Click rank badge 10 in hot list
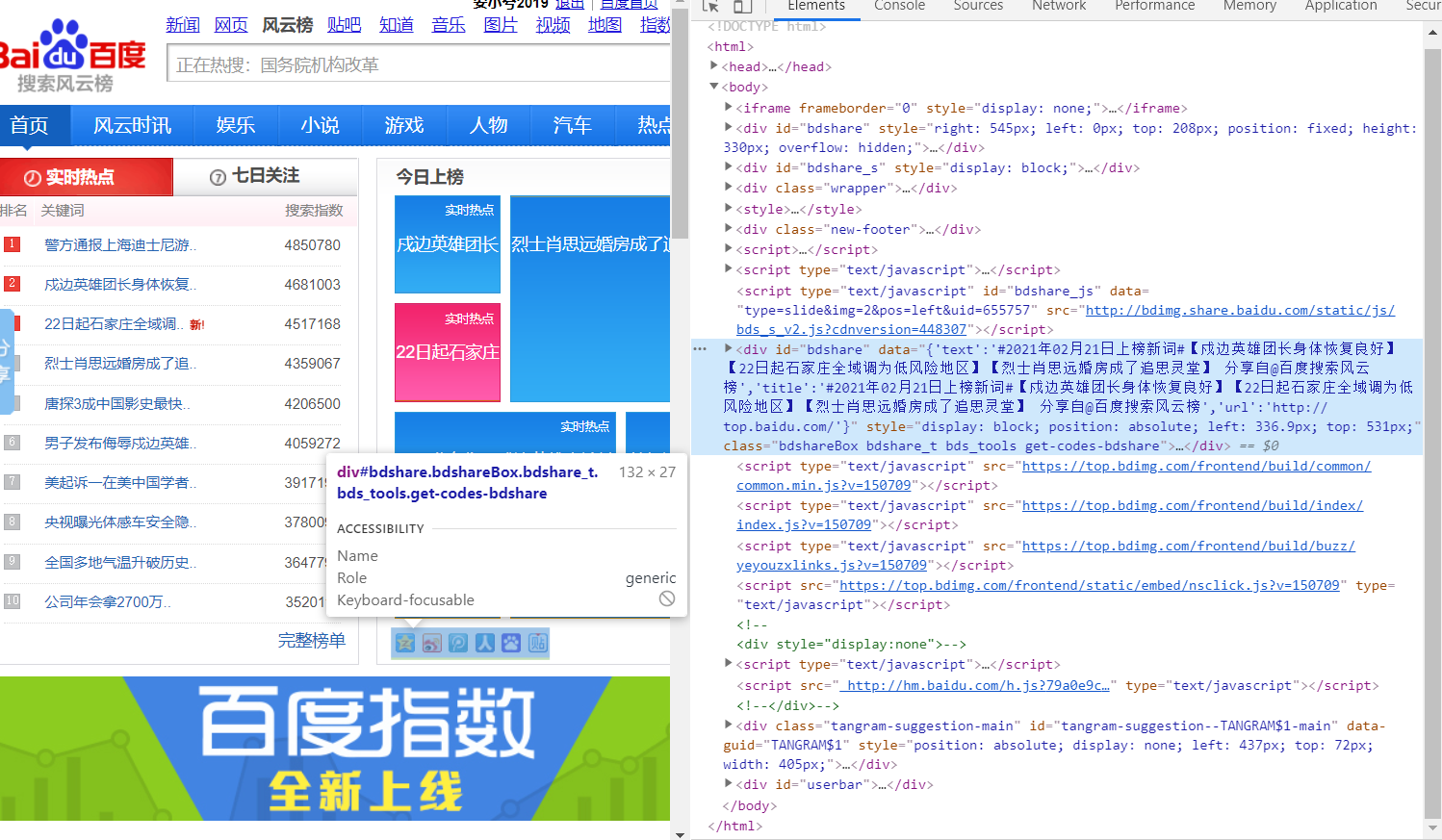This screenshot has width=1442, height=840. click(x=12, y=601)
